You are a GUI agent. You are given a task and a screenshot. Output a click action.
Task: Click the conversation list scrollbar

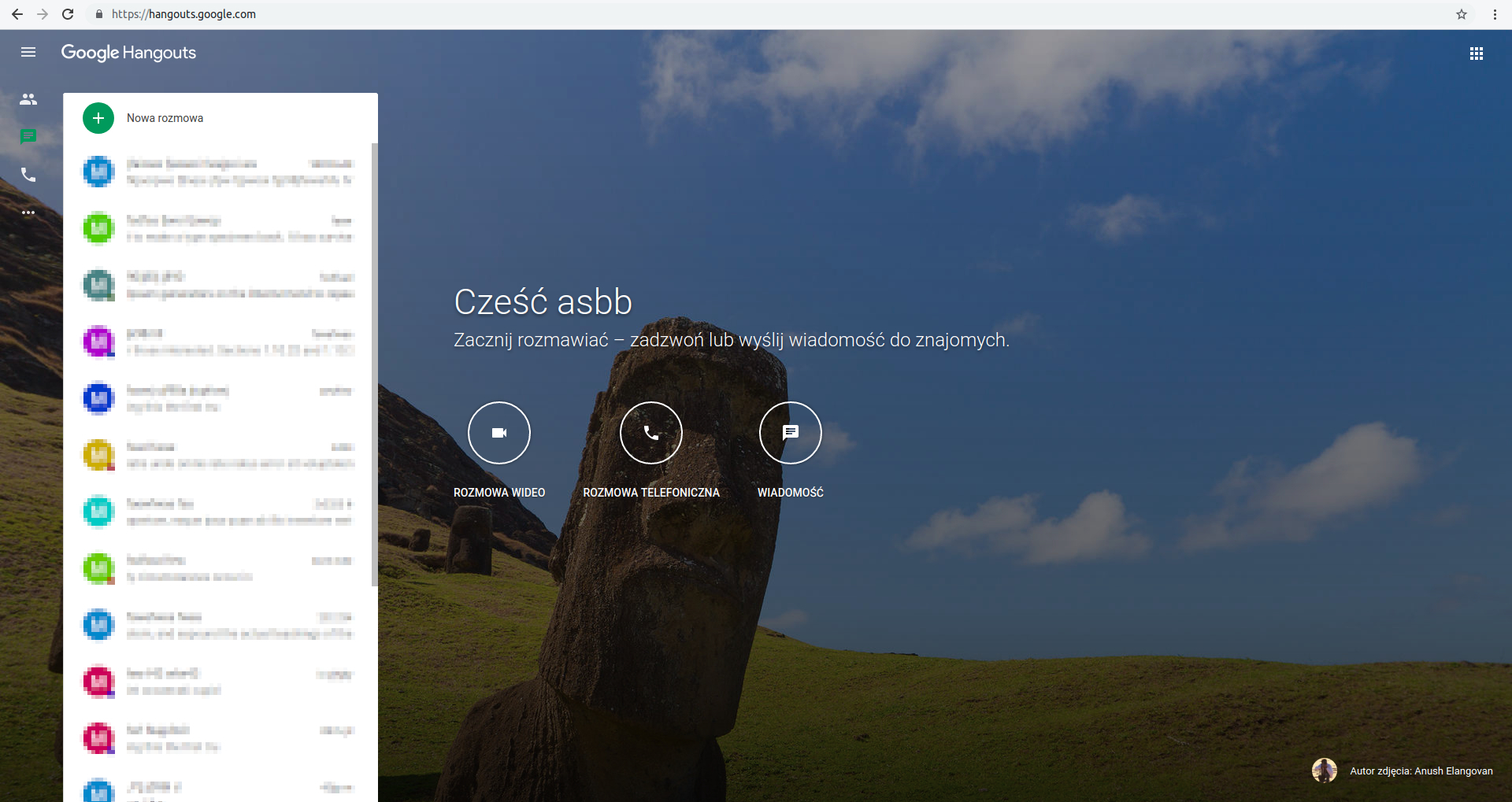[374, 362]
